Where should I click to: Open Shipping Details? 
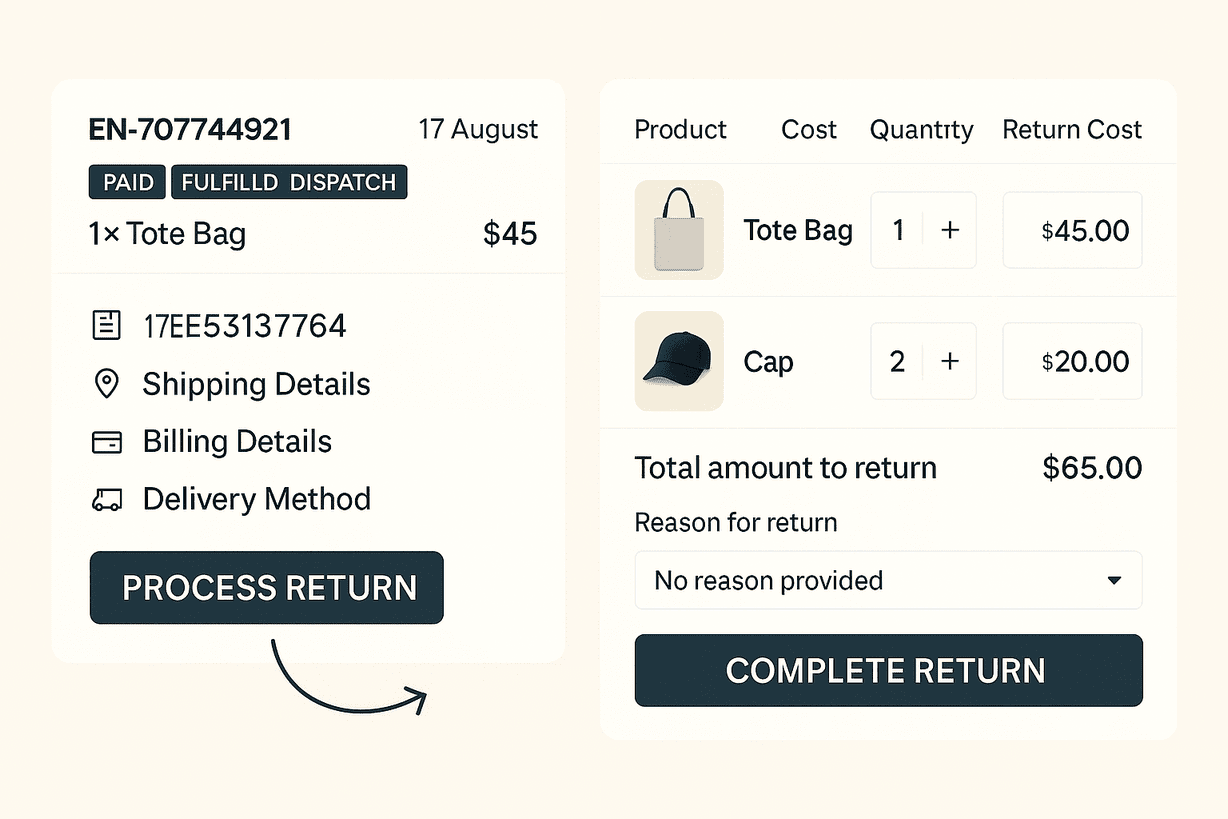[256, 384]
